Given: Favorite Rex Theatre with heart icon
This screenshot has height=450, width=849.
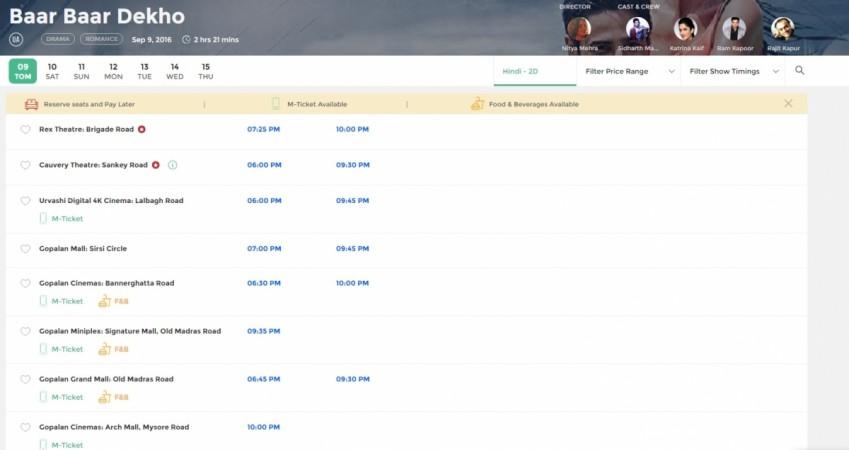Looking at the screenshot, I should click(x=25, y=130).
